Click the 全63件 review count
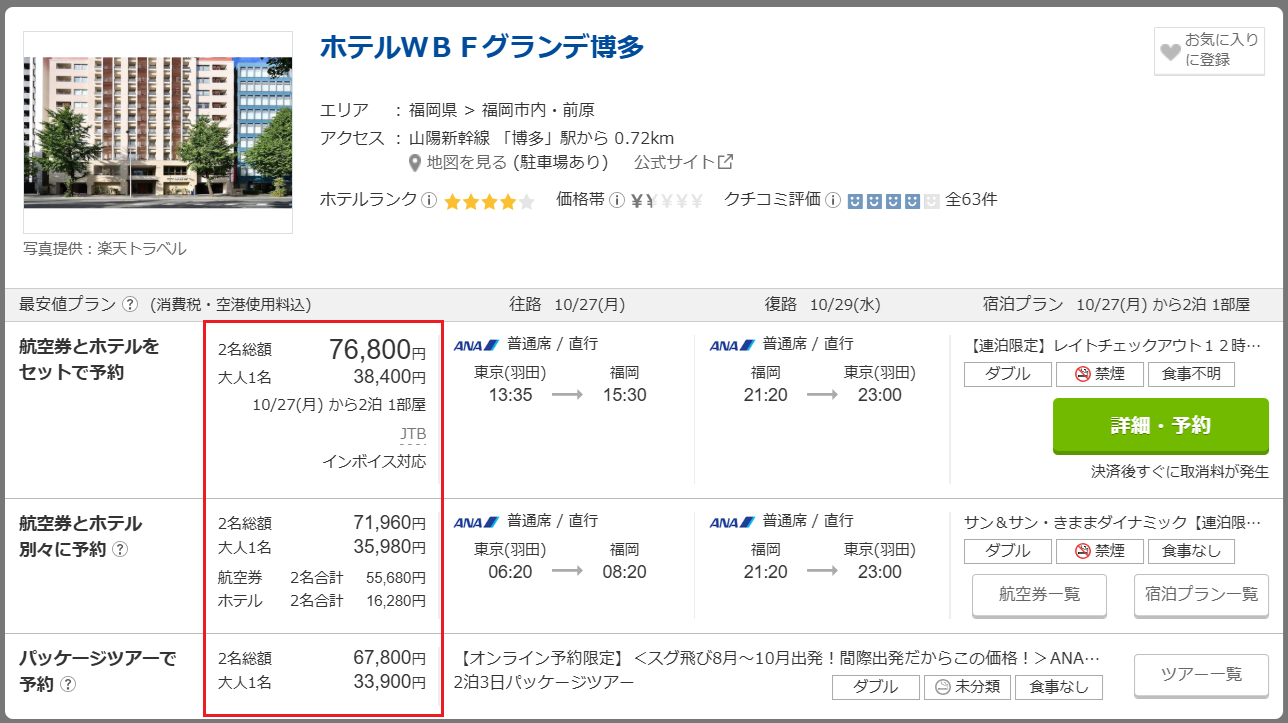This screenshot has width=1288, height=723. 971,200
